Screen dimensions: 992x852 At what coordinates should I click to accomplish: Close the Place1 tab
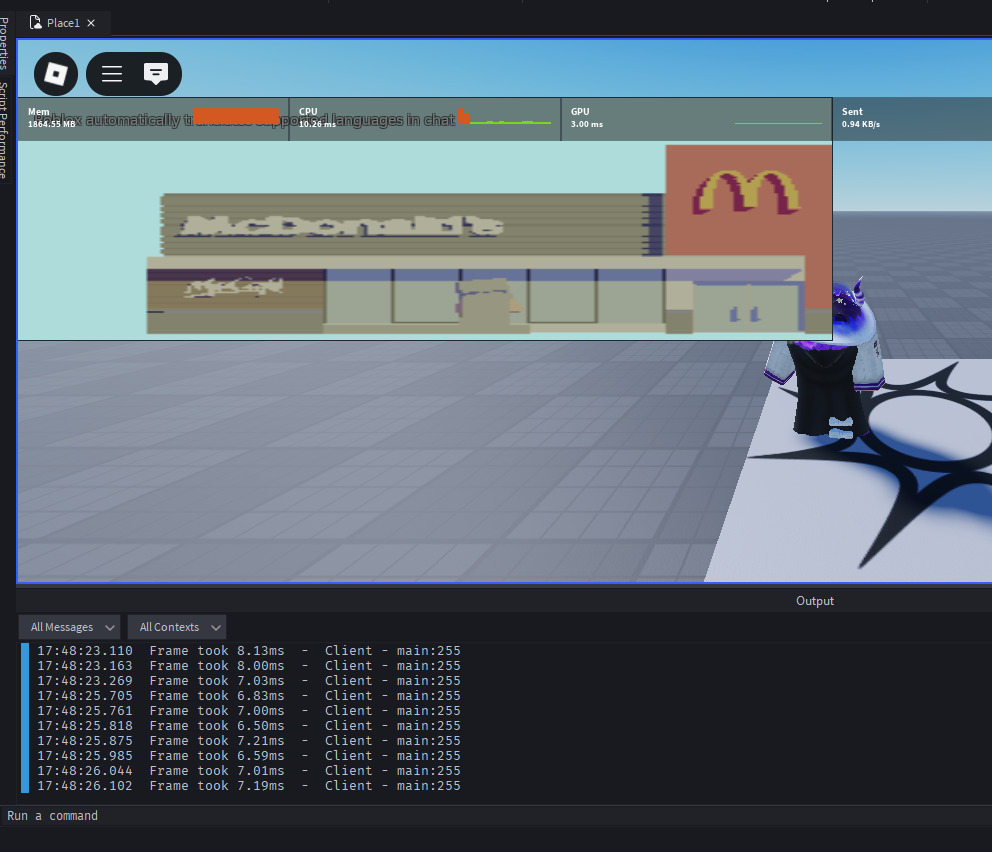tap(91, 23)
